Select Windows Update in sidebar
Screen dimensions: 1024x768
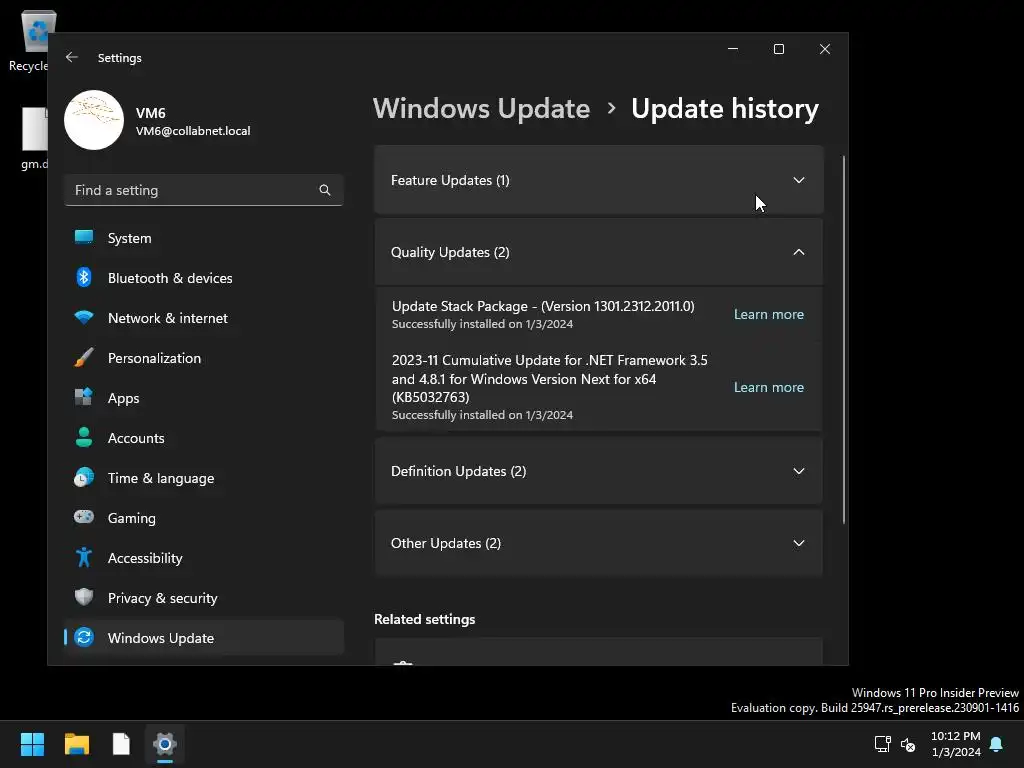[x=204, y=638]
